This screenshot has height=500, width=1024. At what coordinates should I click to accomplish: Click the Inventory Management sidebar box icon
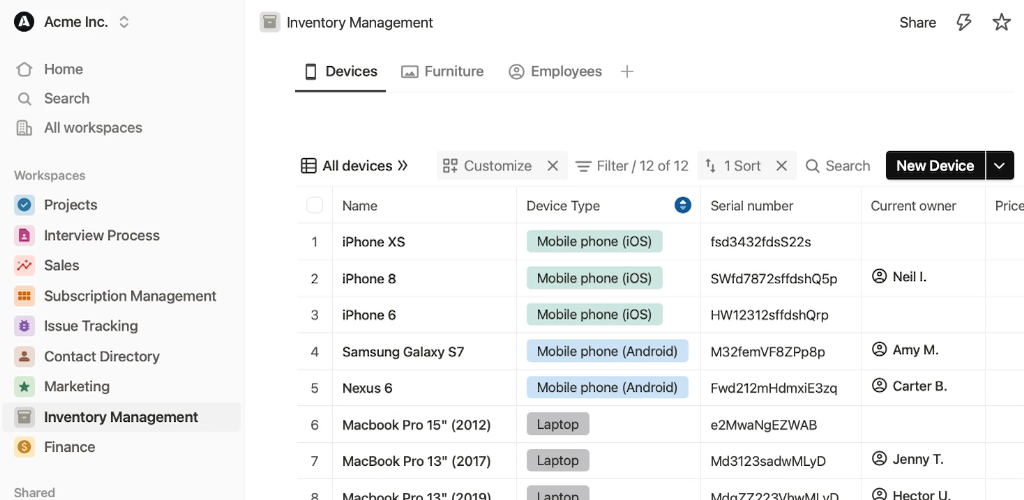24,417
